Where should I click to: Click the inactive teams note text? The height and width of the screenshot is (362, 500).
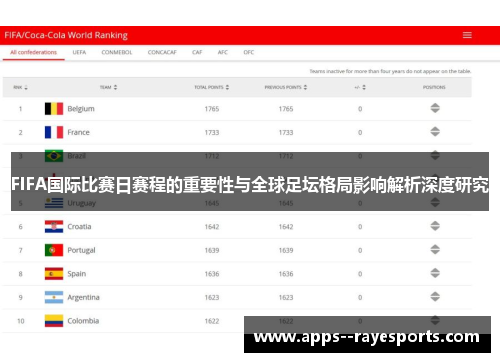(x=390, y=71)
